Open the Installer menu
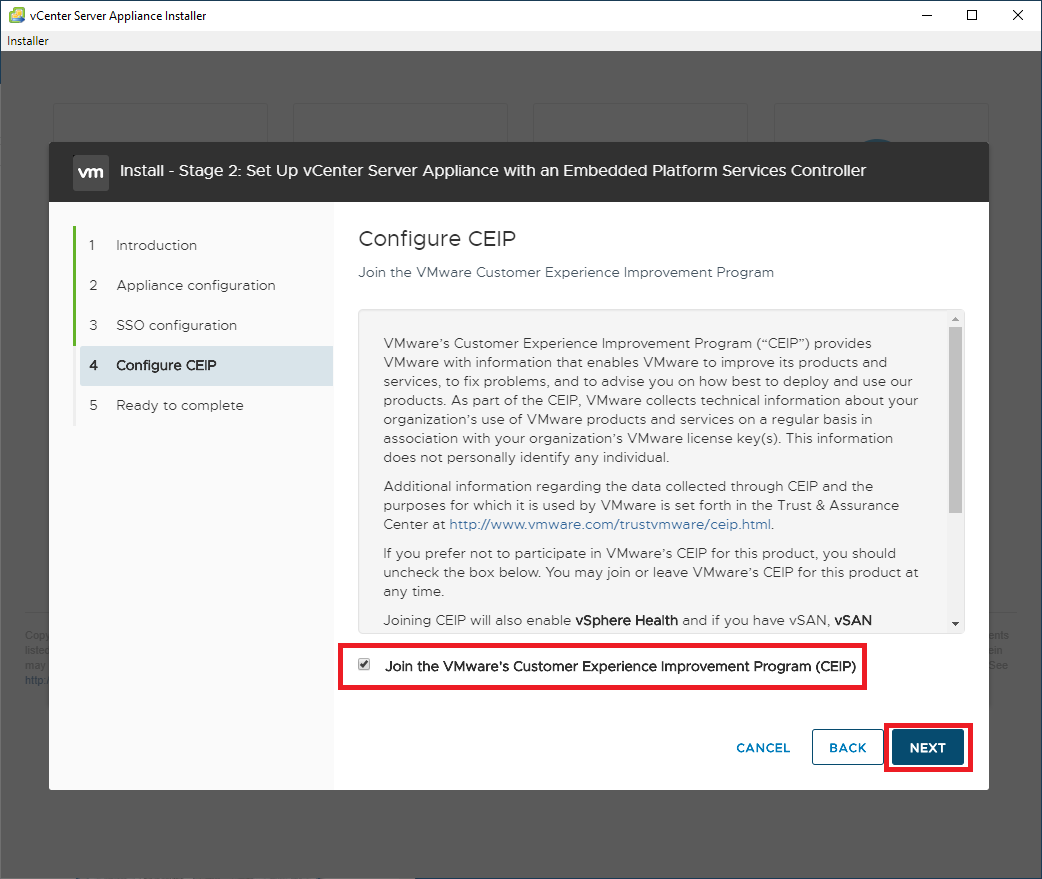 [28, 41]
